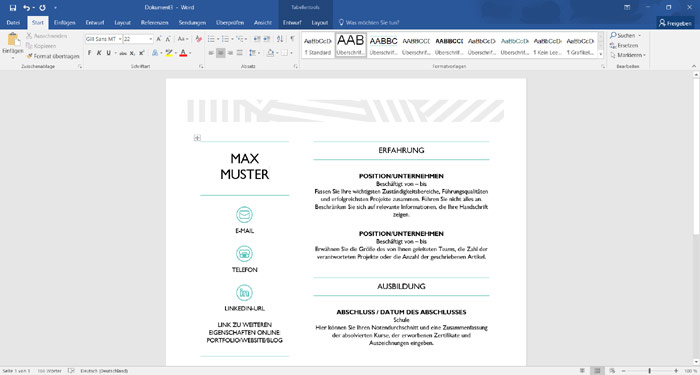700x375 pixels.
Task: Apply the yellow text highlight color
Action: pyautogui.click(x=168, y=53)
